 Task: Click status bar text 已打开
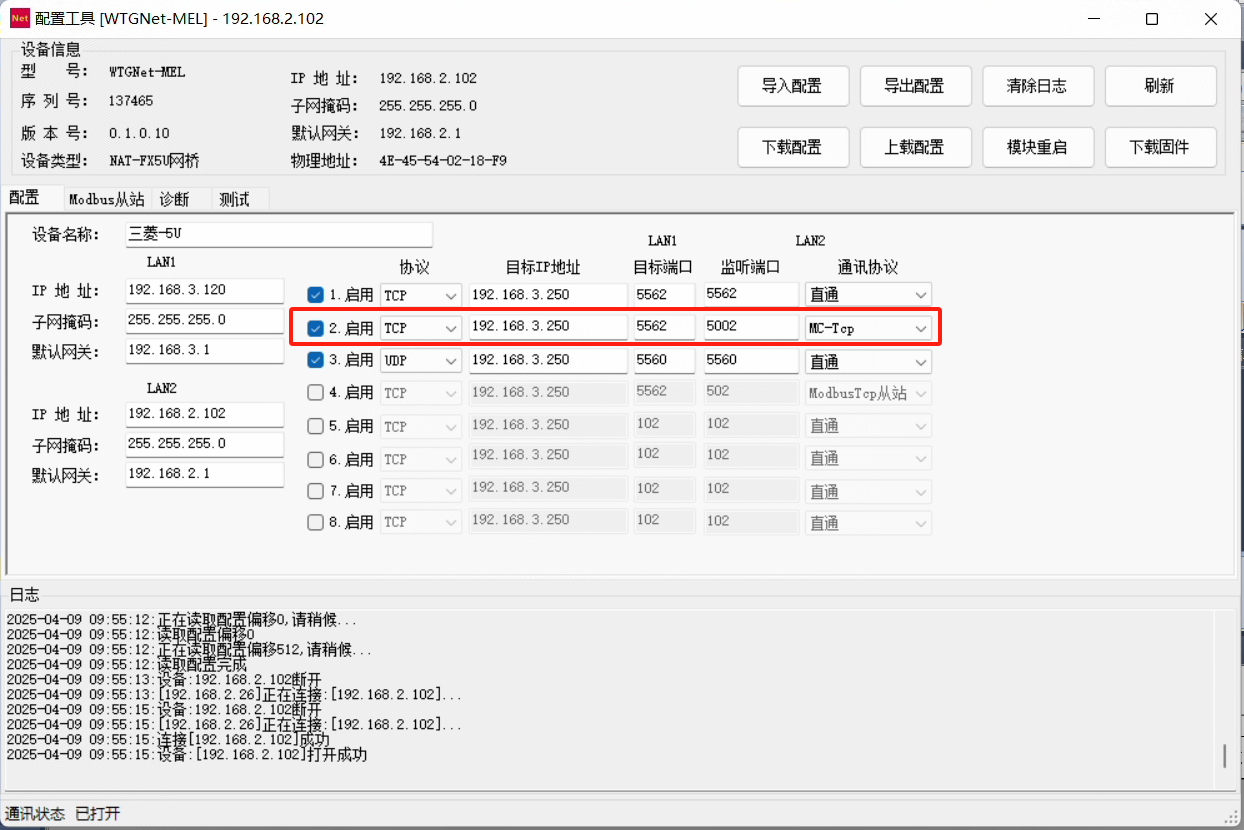(x=98, y=814)
